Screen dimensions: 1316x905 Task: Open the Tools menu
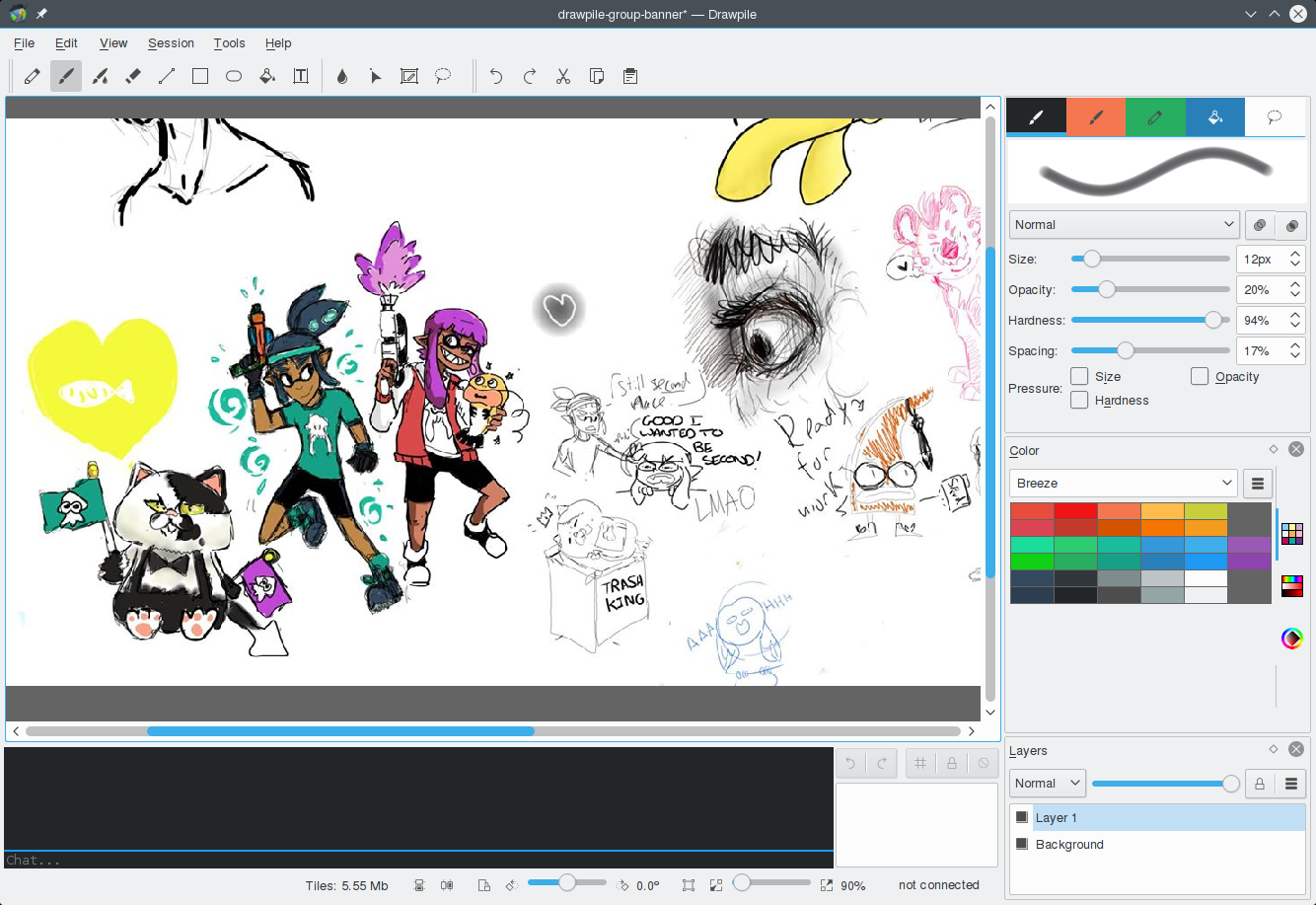pyautogui.click(x=229, y=43)
